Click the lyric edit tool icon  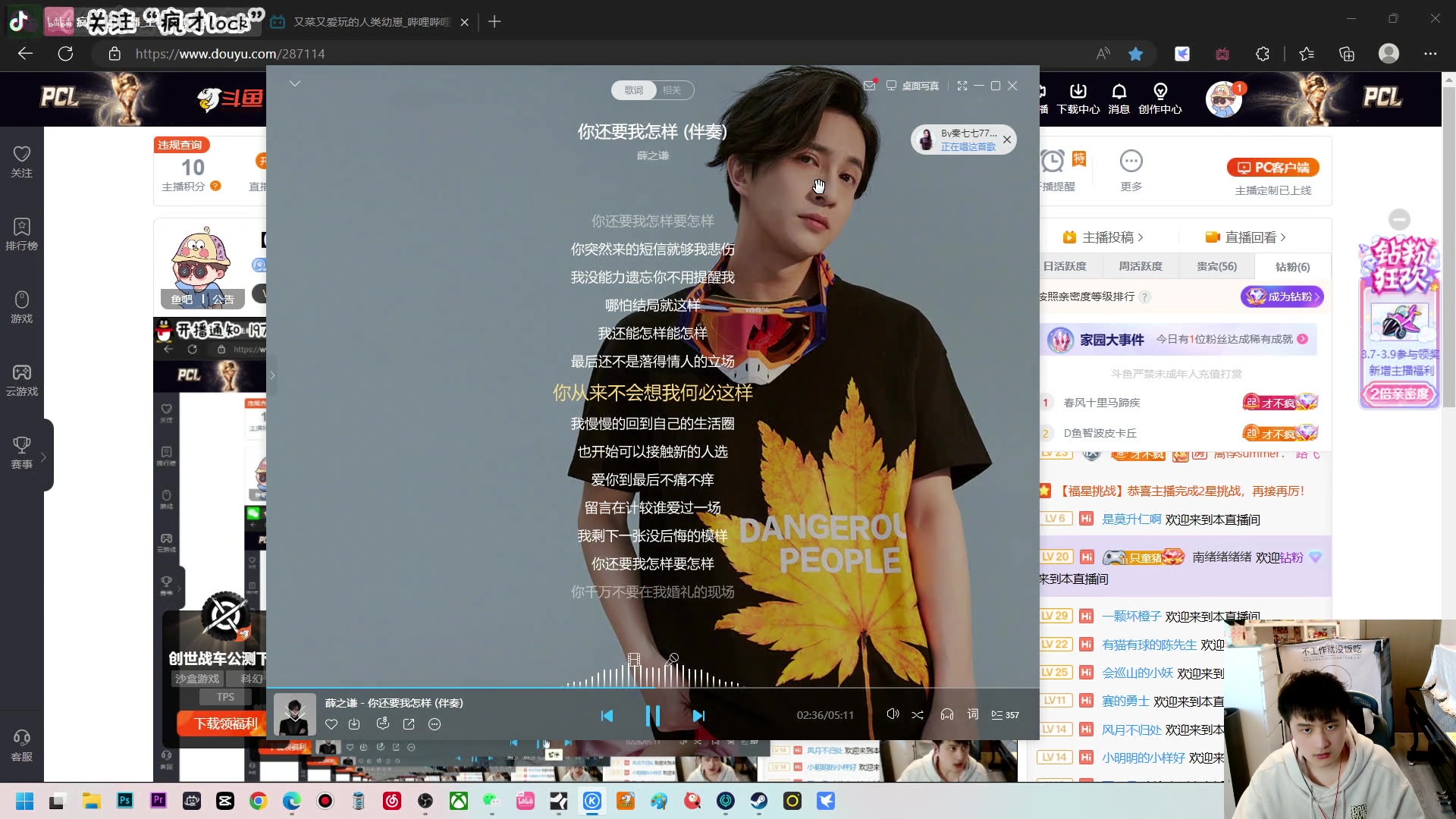click(672, 659)
